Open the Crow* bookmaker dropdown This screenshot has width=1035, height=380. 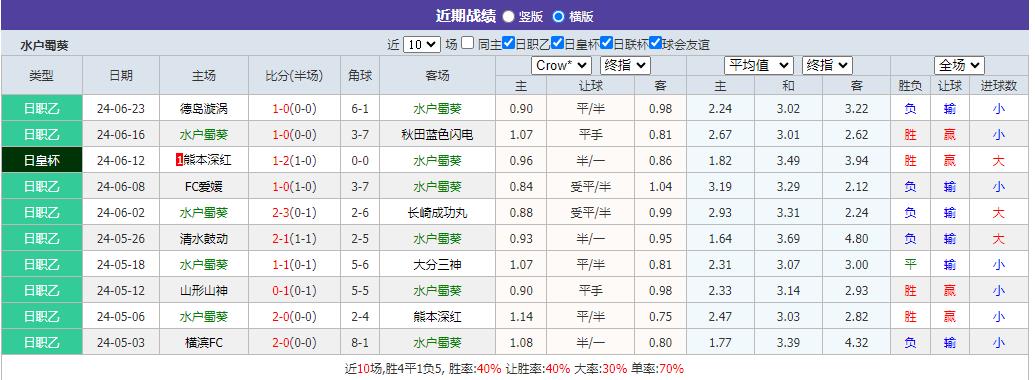[x=561, y=65]
